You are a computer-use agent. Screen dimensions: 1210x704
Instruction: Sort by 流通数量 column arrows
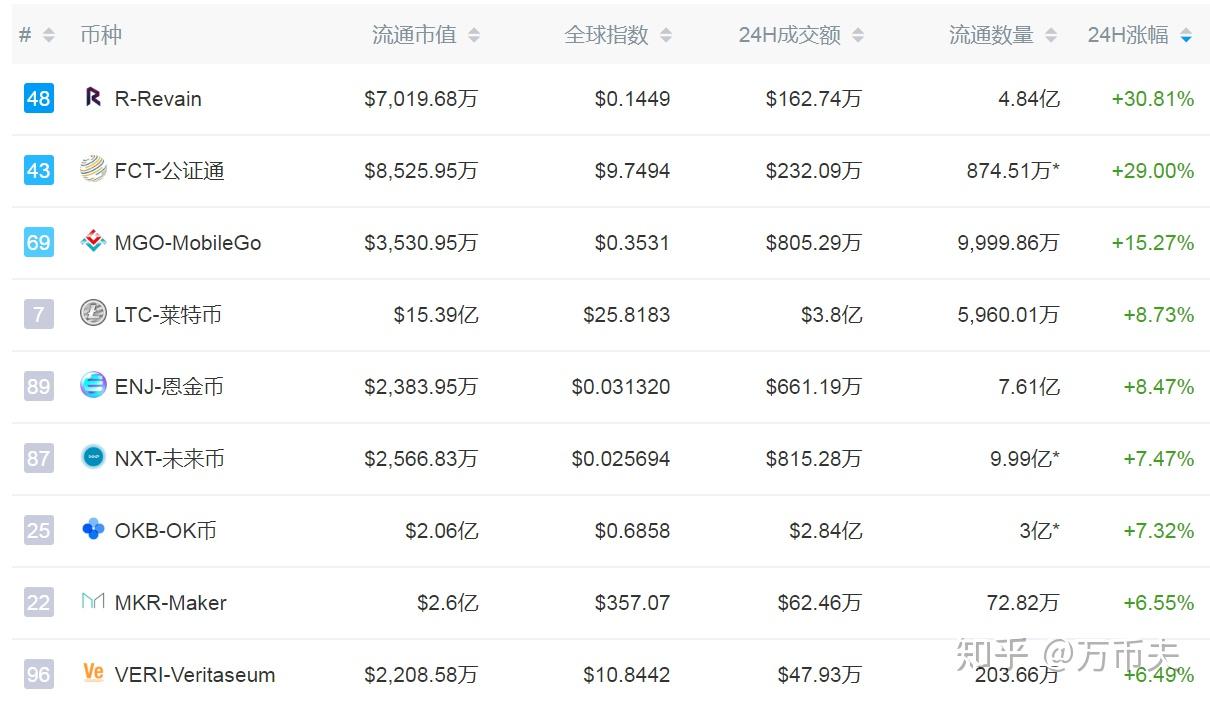click(1051, 35)
